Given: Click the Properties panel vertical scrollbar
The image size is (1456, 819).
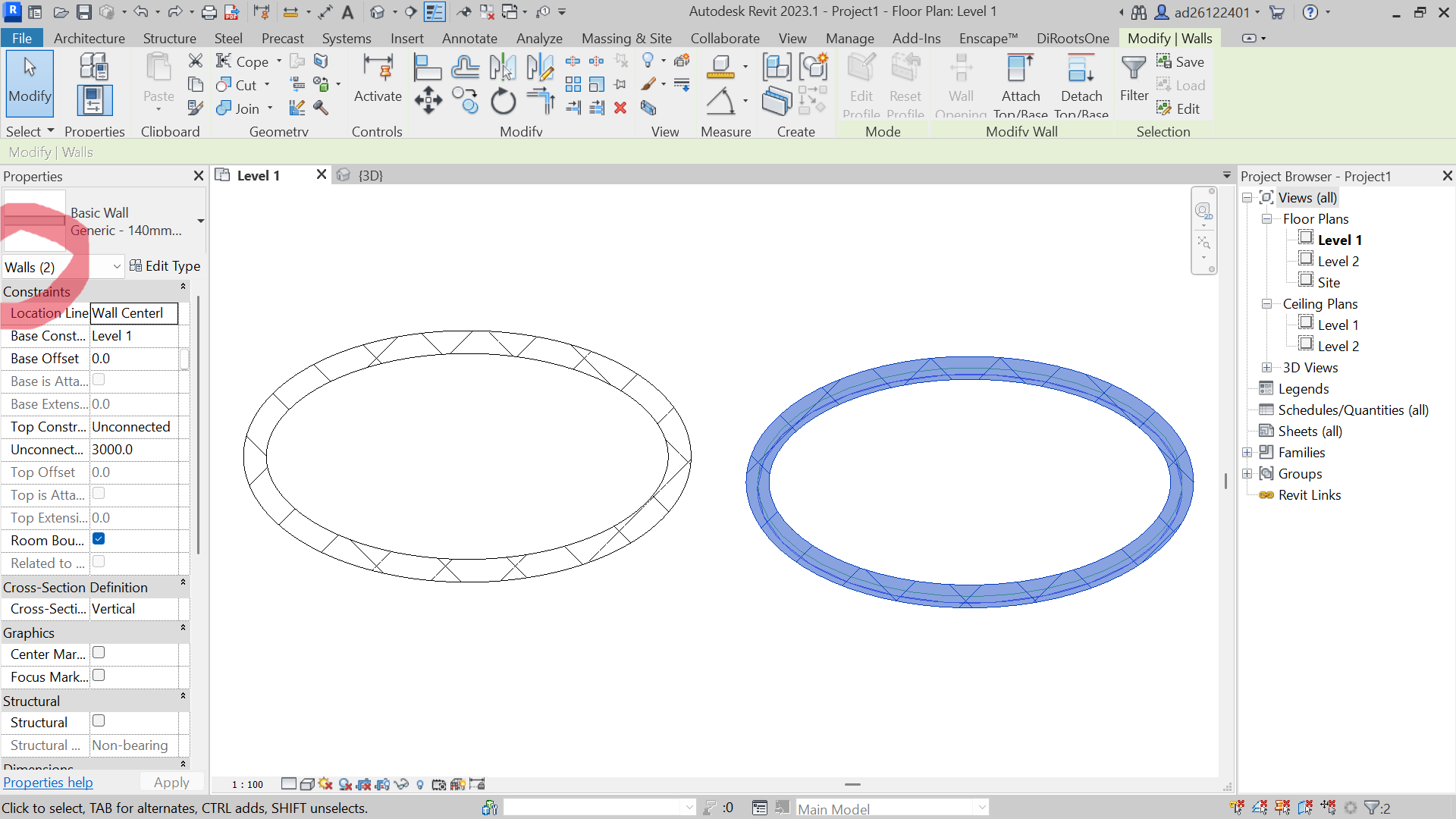Looking at the screenshot, I should pyautogui.click(x=198, y=425).
